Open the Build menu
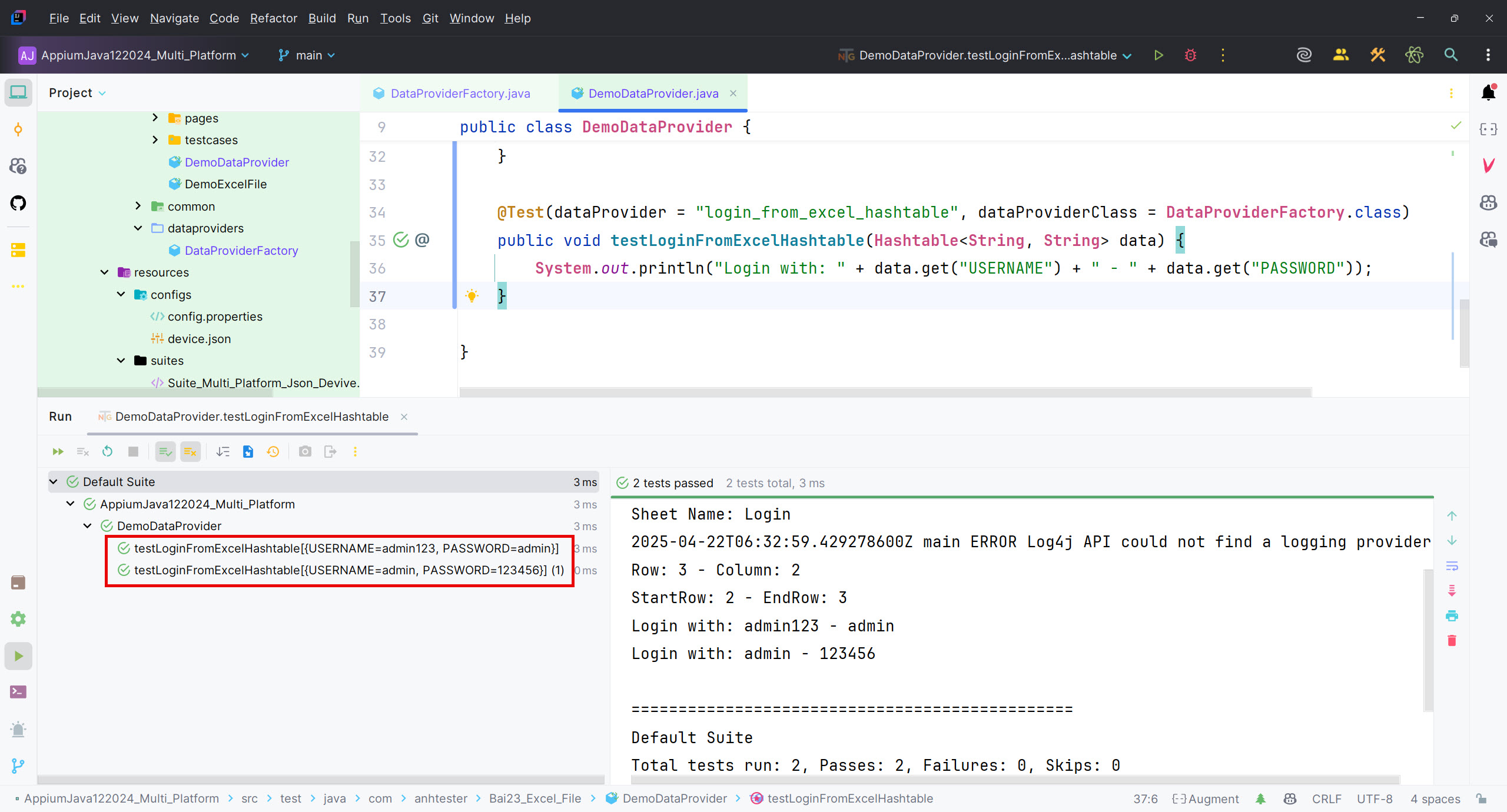This screenshot has height=812, width=1507. [x=322, y=18]
